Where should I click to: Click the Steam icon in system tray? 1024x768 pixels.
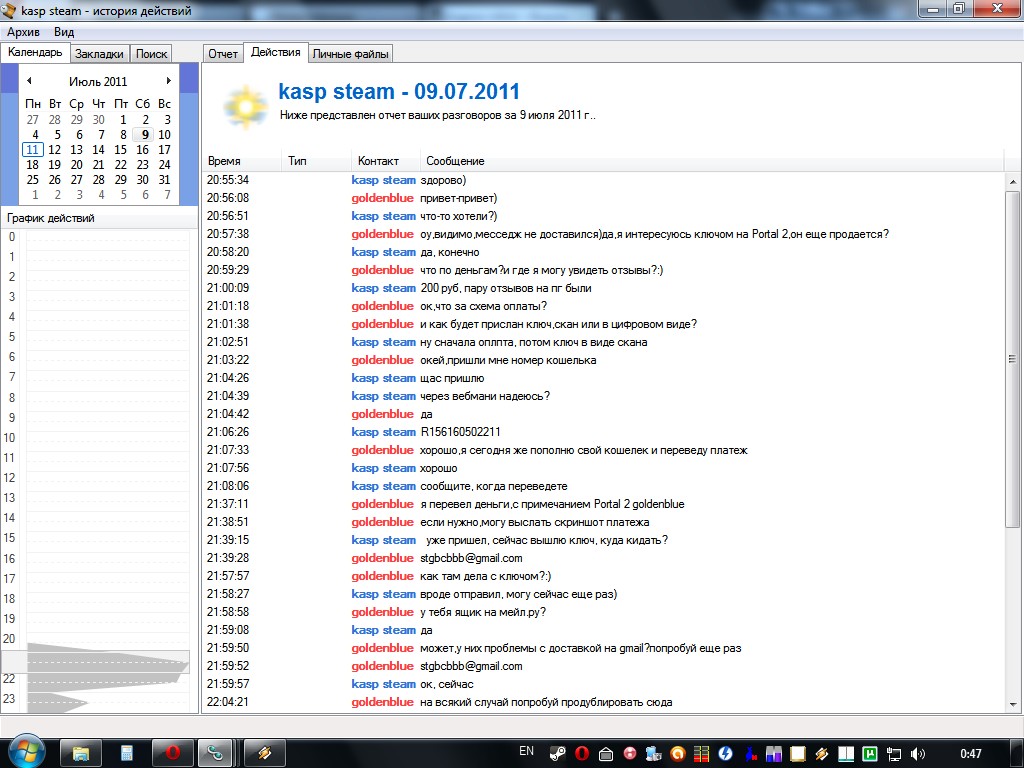coord(557,754)
